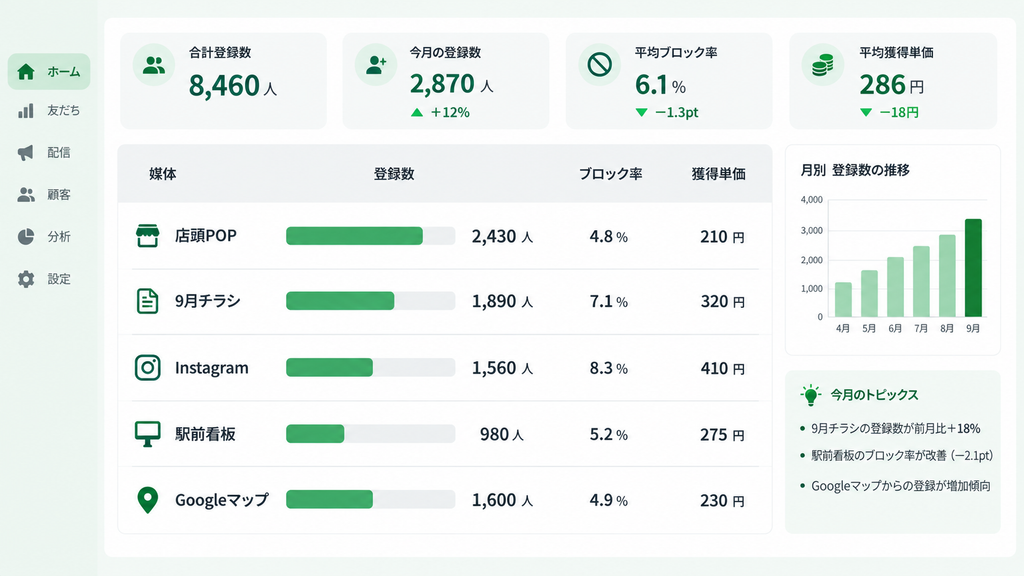The height and width of the screenshot is (576, 1024).
Task: Open the 顧客 people icon
Action: 25,195
